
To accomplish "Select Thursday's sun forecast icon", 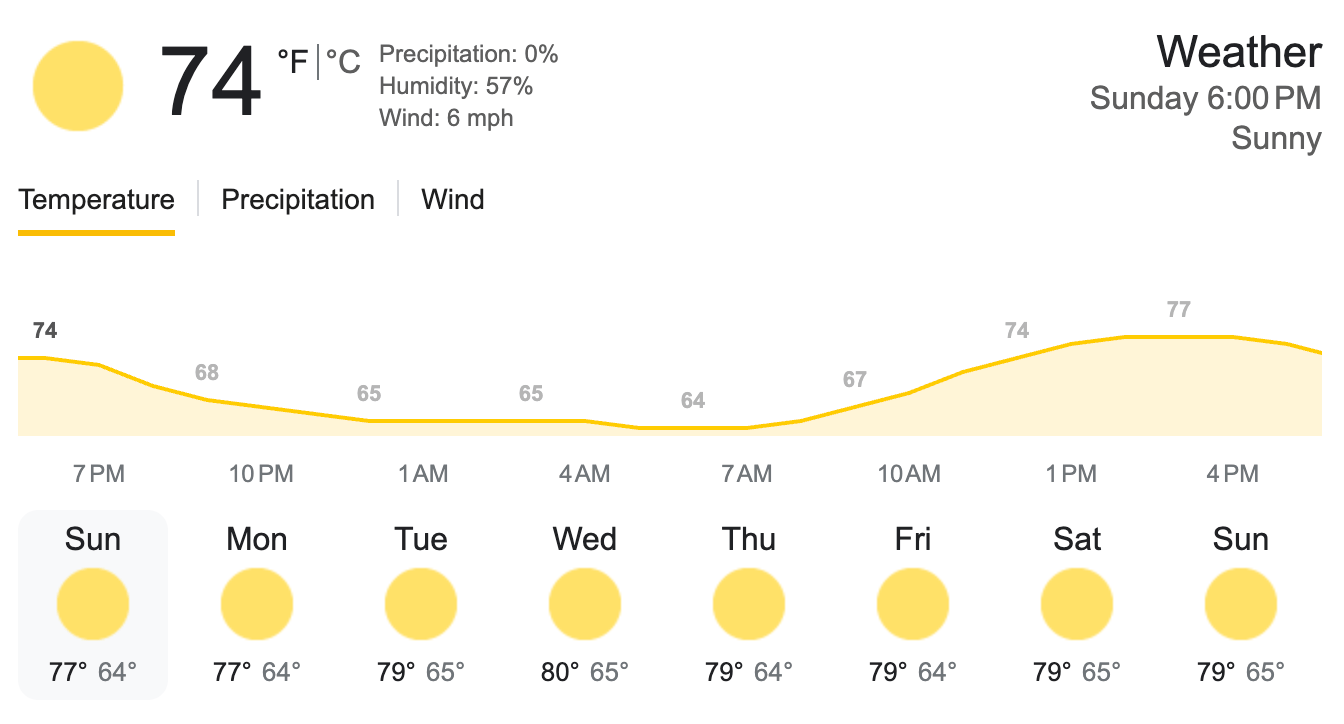I will coord(749,605).
